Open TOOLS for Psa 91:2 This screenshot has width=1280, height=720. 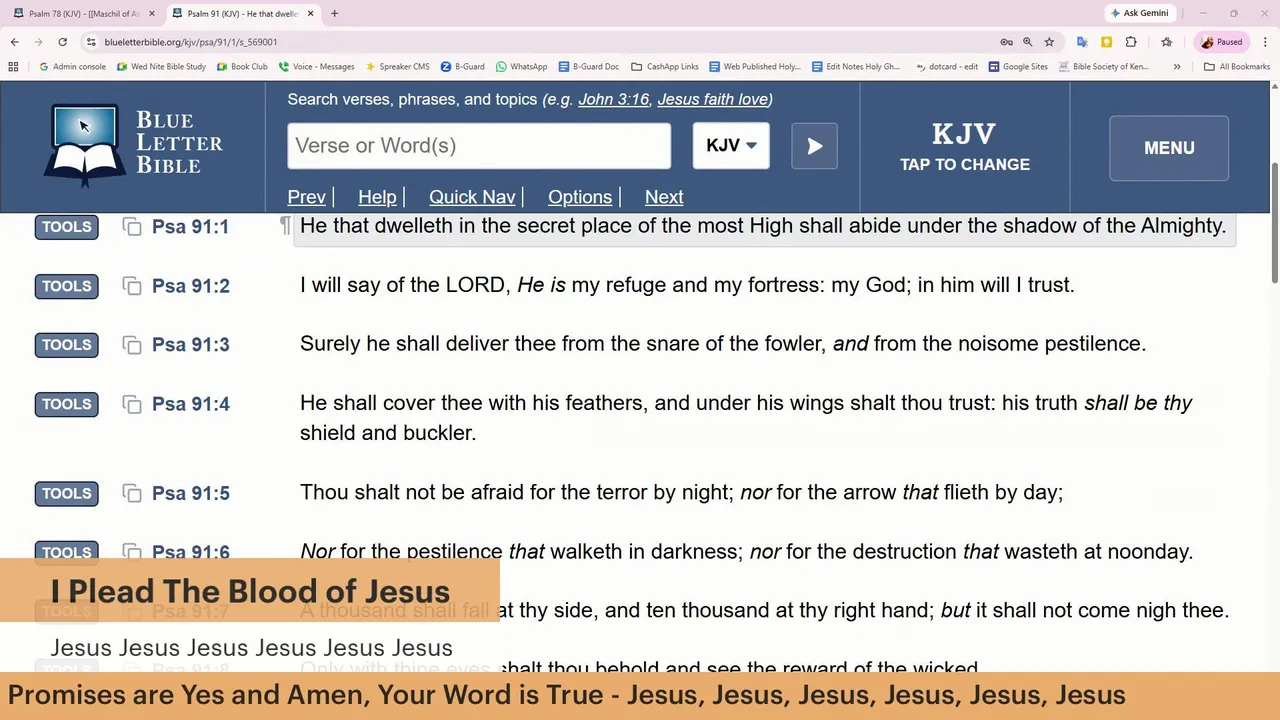tap(67, 286)
